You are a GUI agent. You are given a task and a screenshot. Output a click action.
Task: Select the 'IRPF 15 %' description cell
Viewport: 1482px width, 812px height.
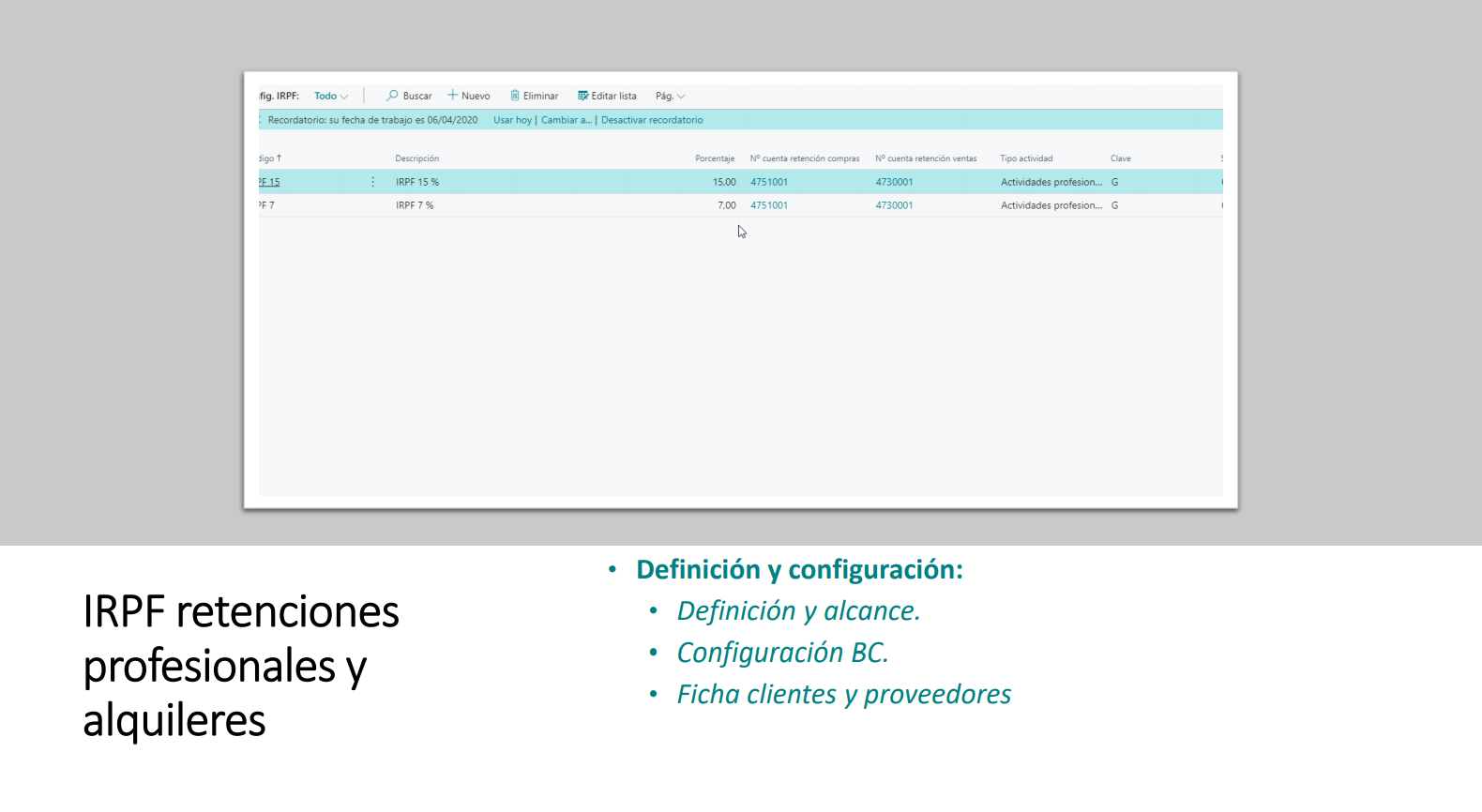[417, 182]
